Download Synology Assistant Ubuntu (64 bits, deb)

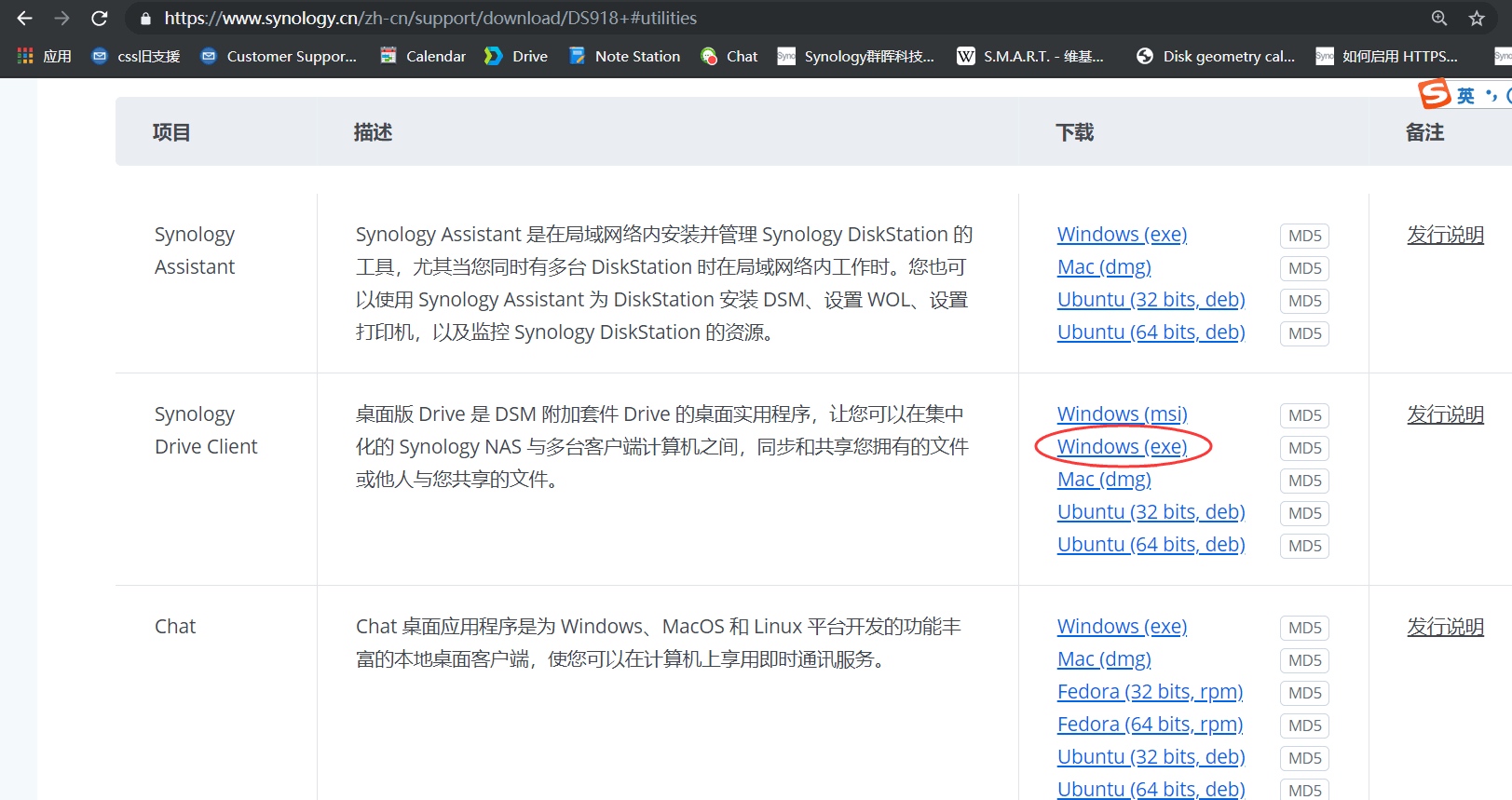[1151, 332]
